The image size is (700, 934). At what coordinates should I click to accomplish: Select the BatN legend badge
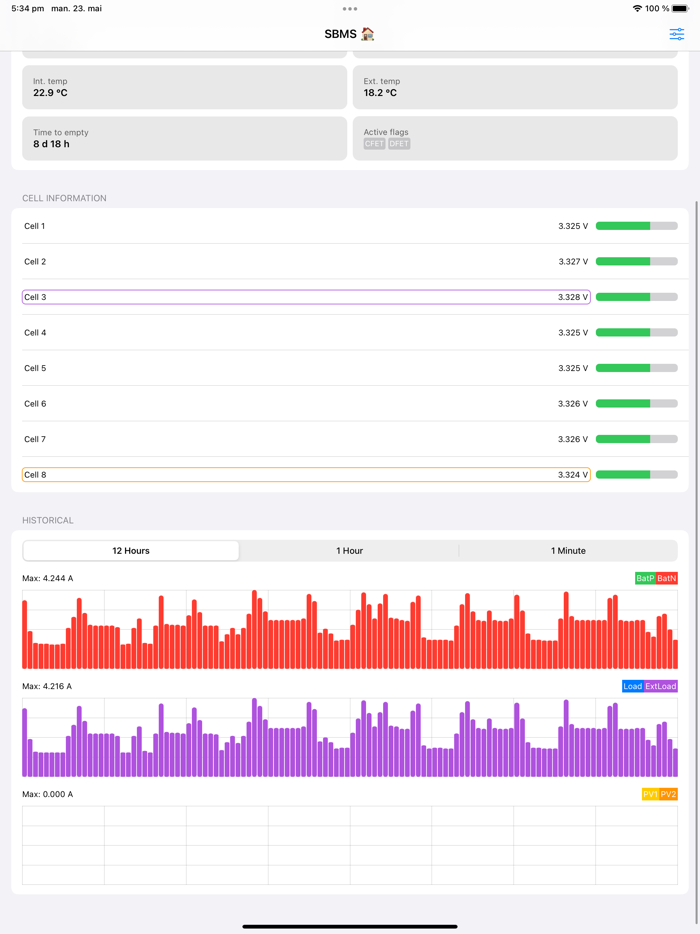[x=665, y=577]
